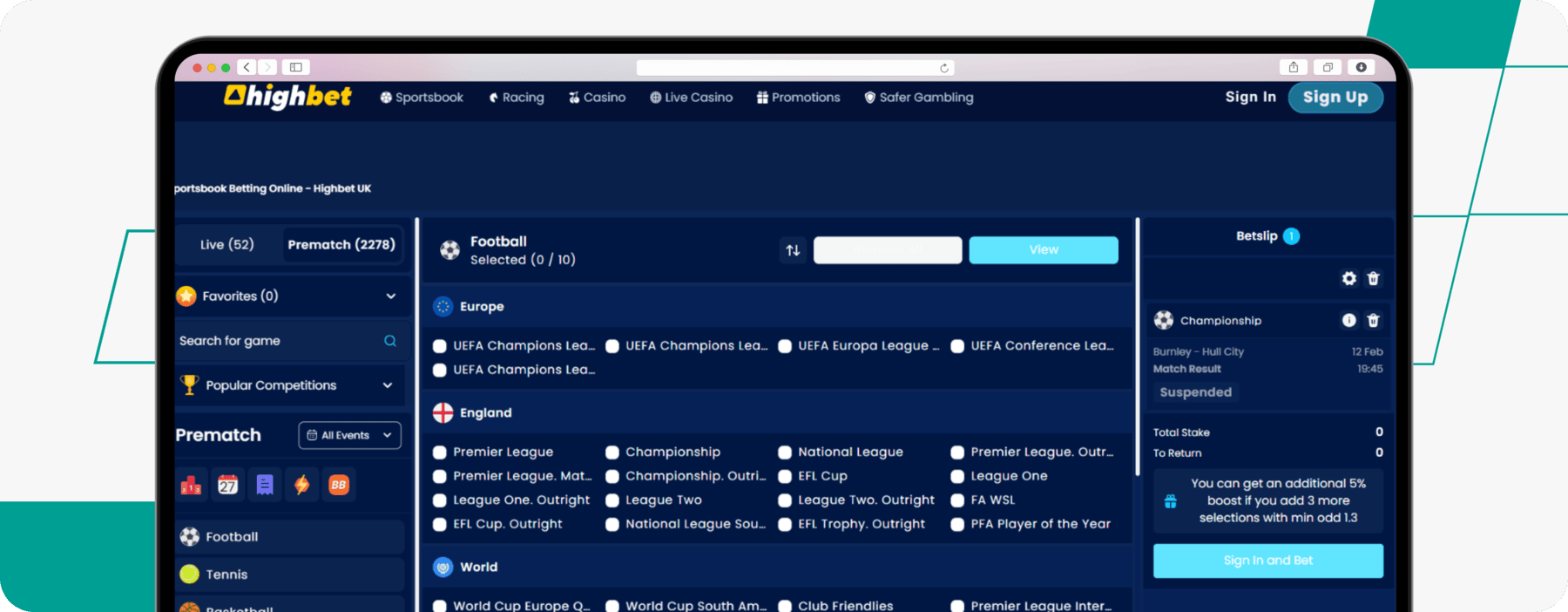Click the browser tabs overview icon

1328,67
